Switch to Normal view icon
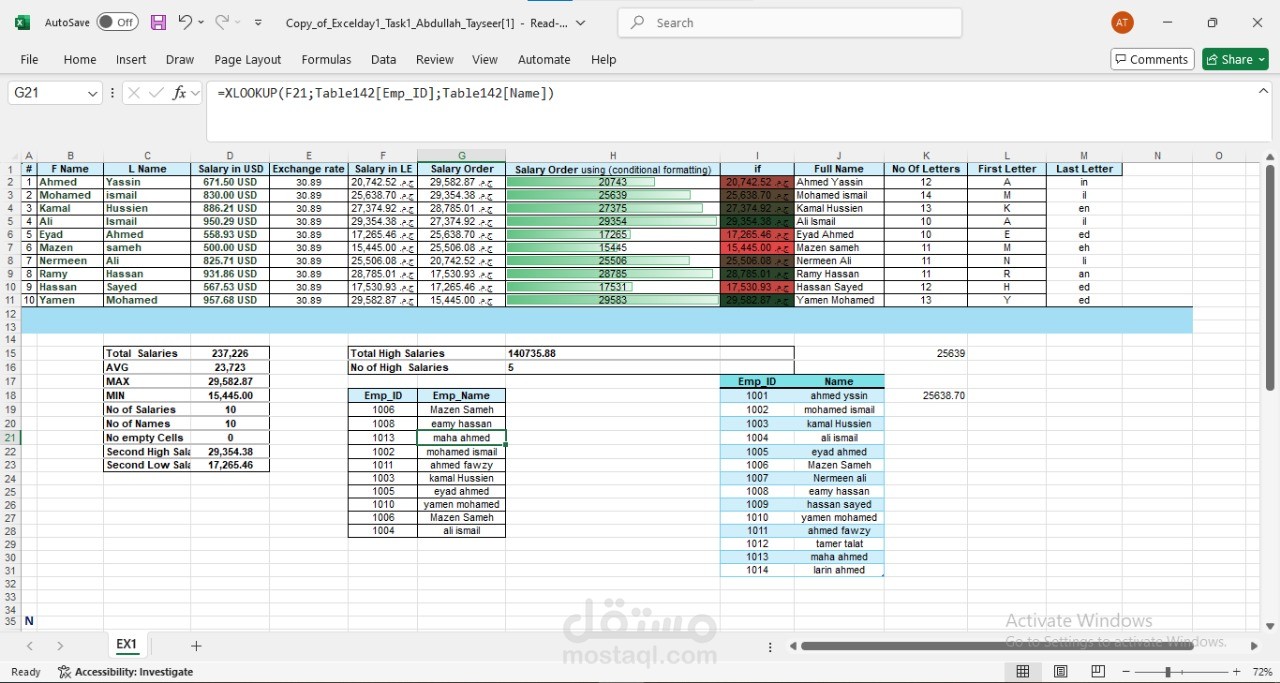 point(1023,672)
